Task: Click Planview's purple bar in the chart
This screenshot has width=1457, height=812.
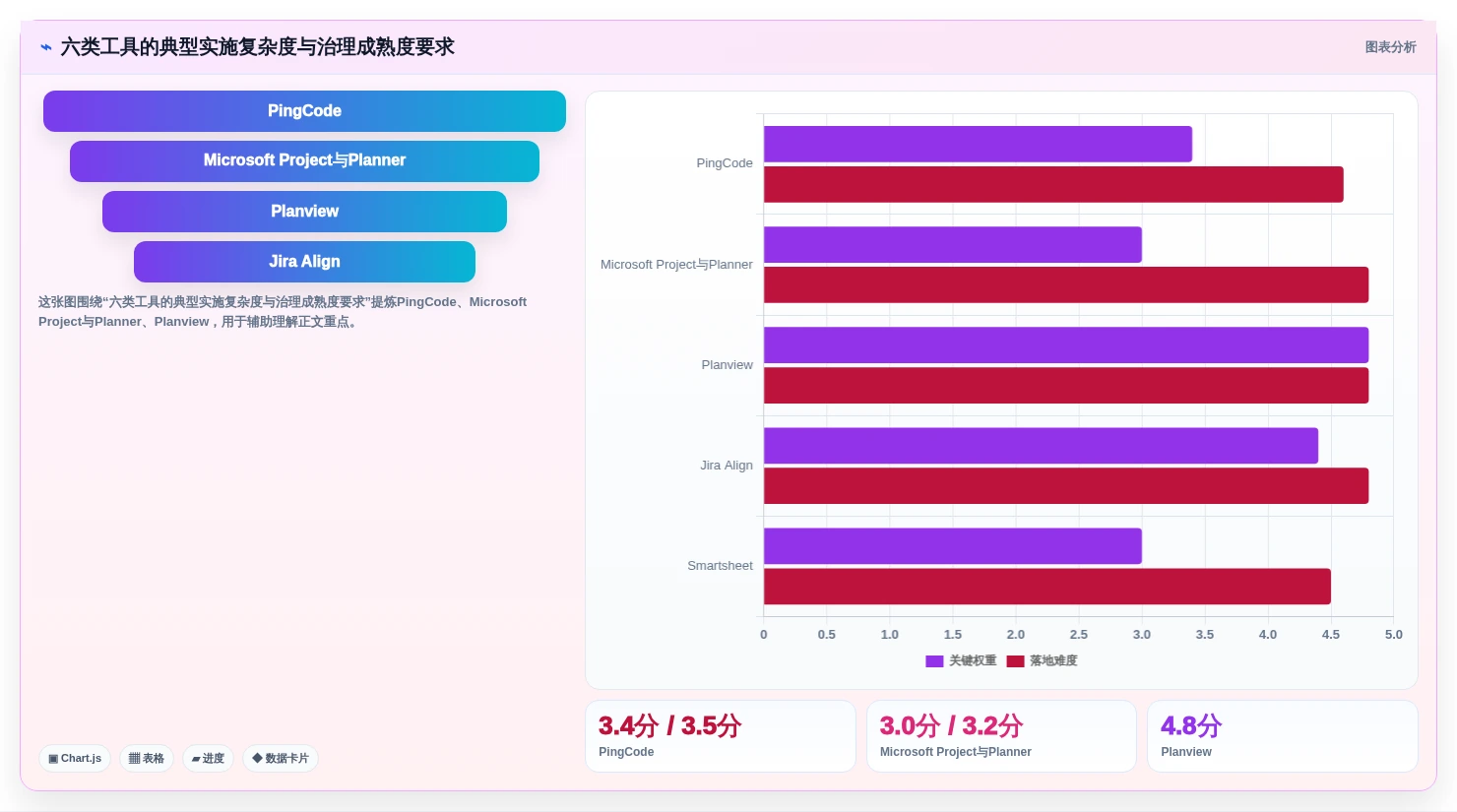Action: pos(1066,344)
